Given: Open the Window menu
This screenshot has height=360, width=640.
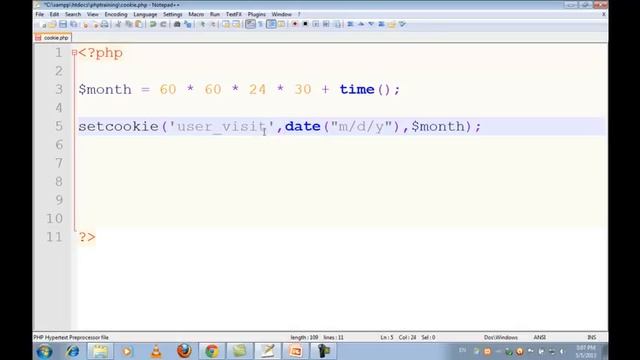Looking at the screenshot, I should point(282,14).
